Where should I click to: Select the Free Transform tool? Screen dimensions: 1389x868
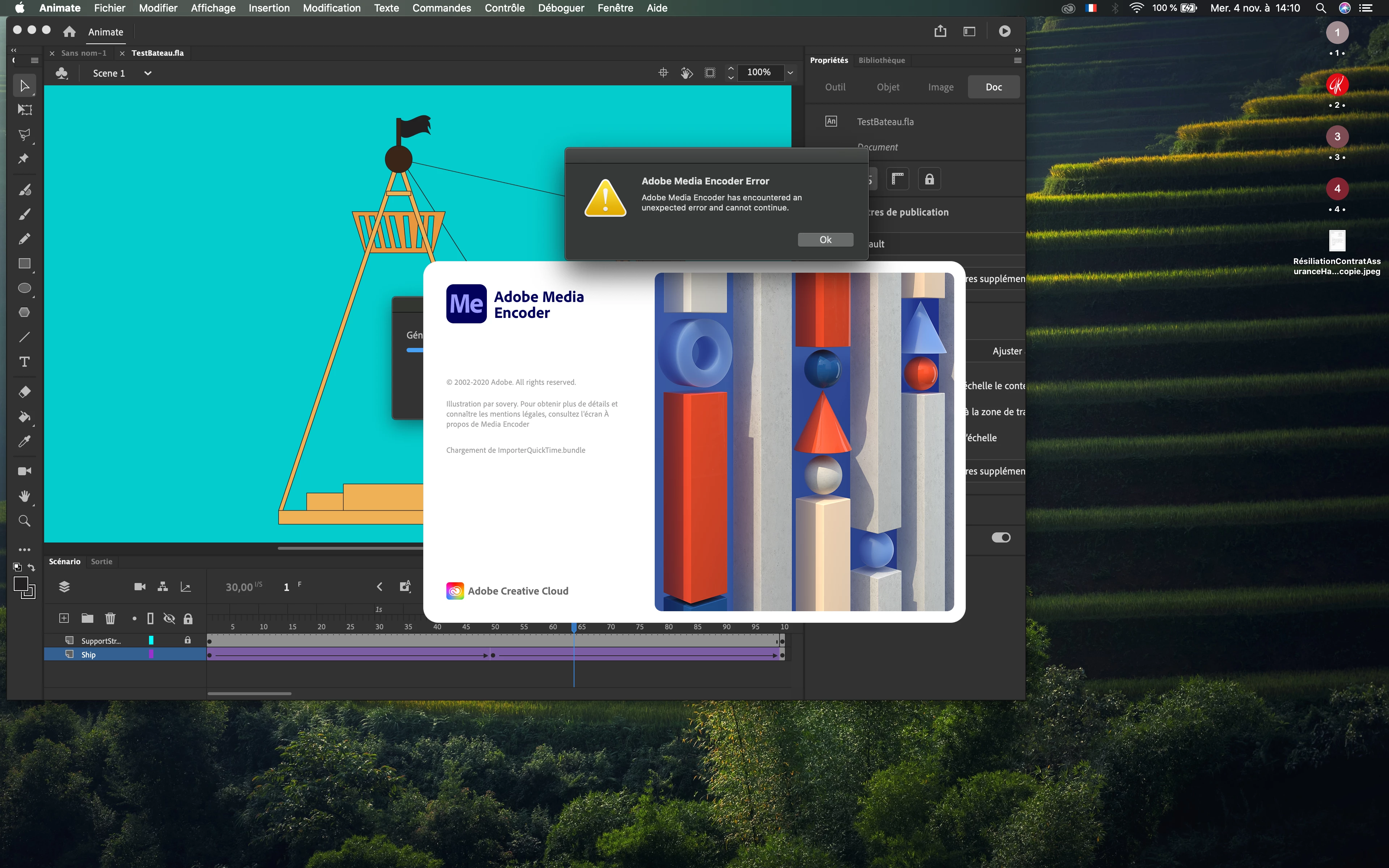(24, 110)
